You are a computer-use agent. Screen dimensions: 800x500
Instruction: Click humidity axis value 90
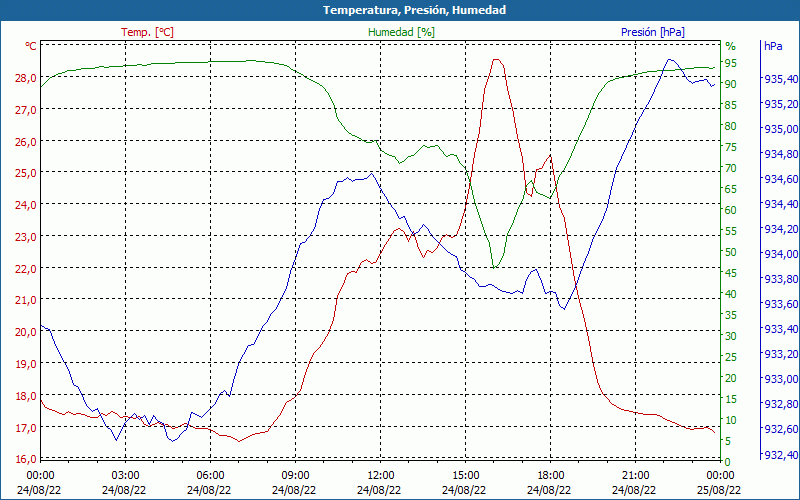[x=731, y=84]
